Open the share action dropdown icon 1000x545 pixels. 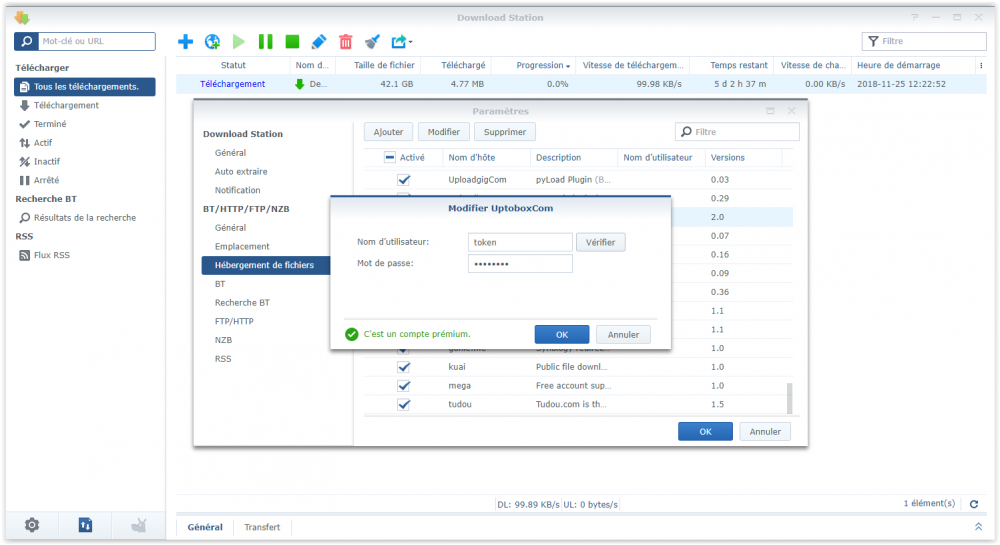tap(401, 41)
